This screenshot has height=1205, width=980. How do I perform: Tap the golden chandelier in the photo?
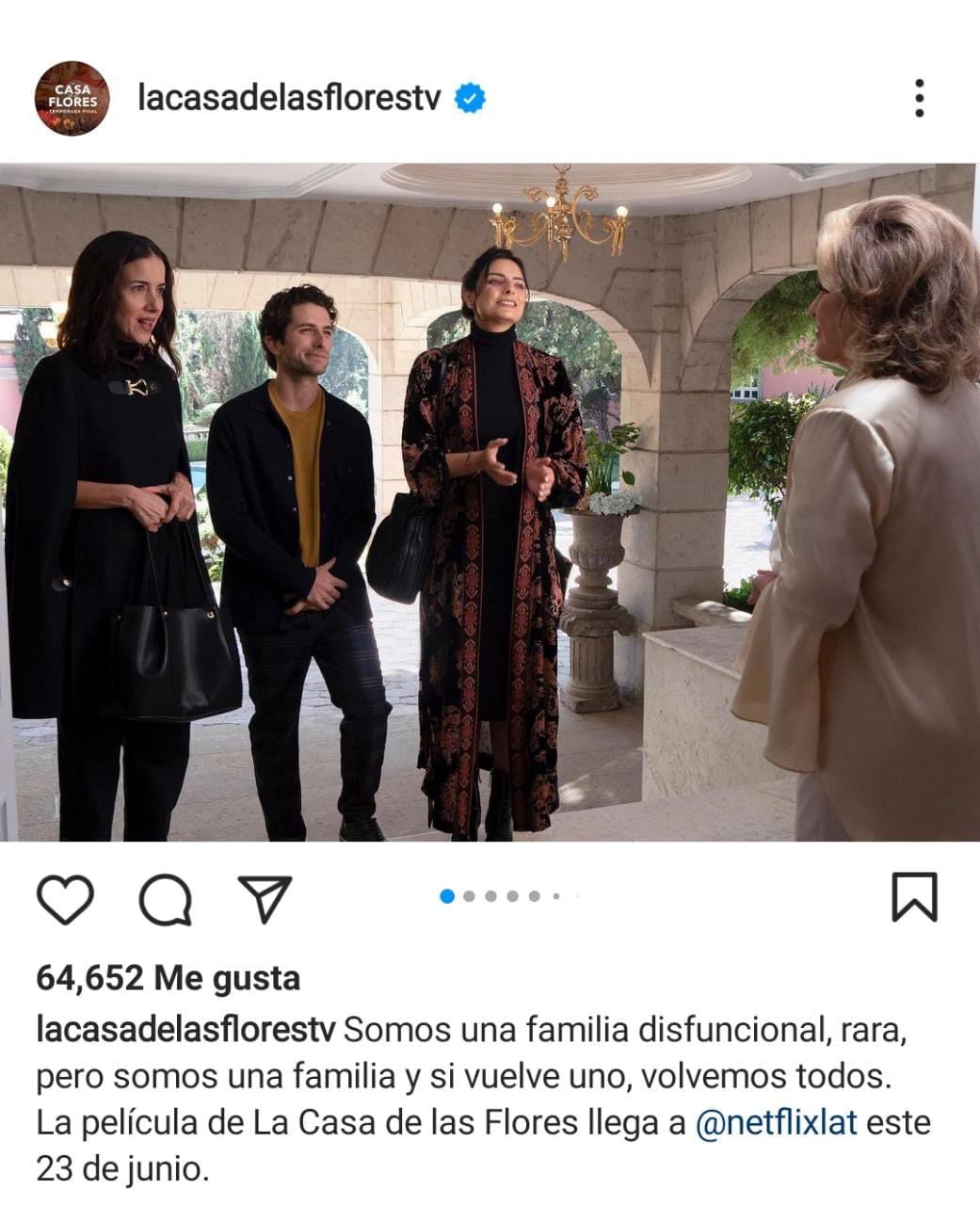tap(559, 215)
